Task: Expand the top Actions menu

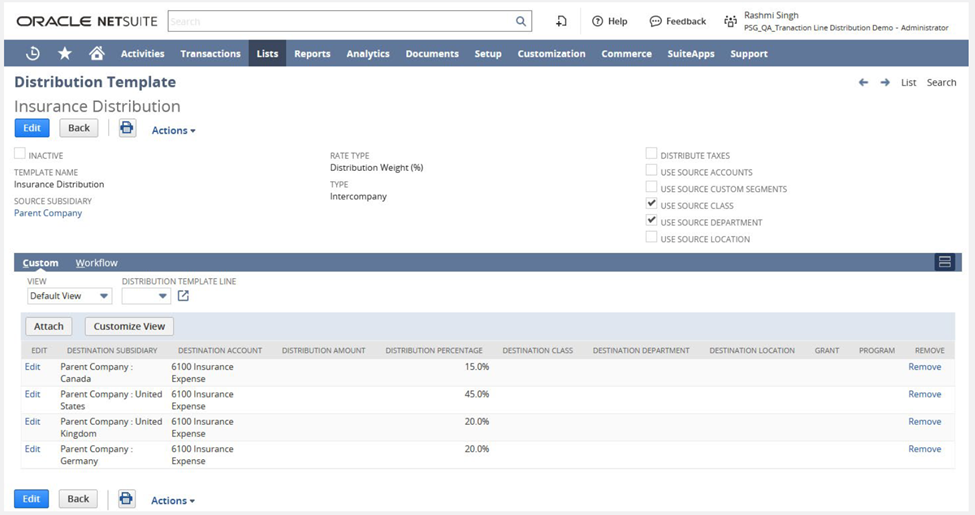Action: point(173,130)
